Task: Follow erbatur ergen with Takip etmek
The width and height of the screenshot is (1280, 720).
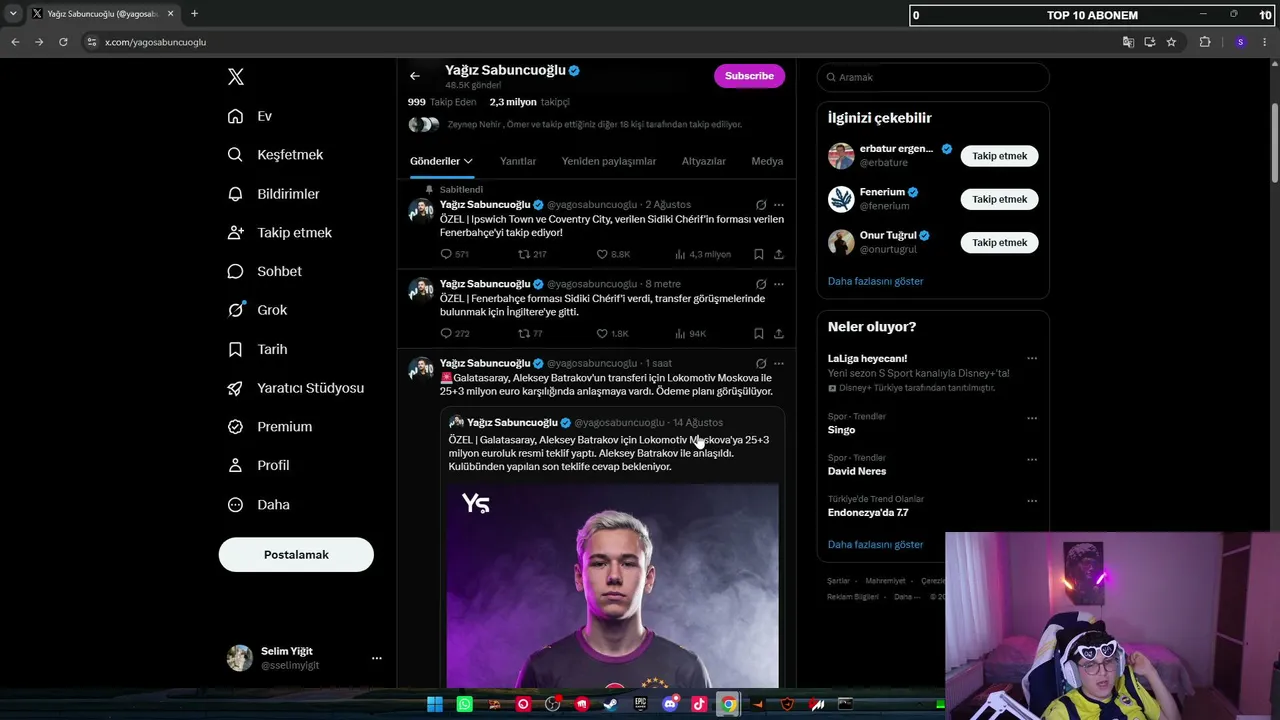Action: 999,156
